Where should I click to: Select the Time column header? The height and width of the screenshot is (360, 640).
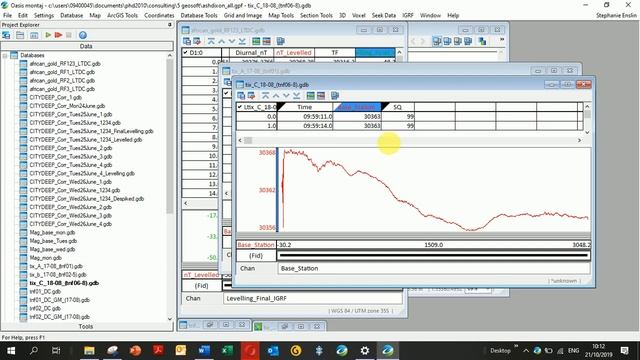pos(305,107)
